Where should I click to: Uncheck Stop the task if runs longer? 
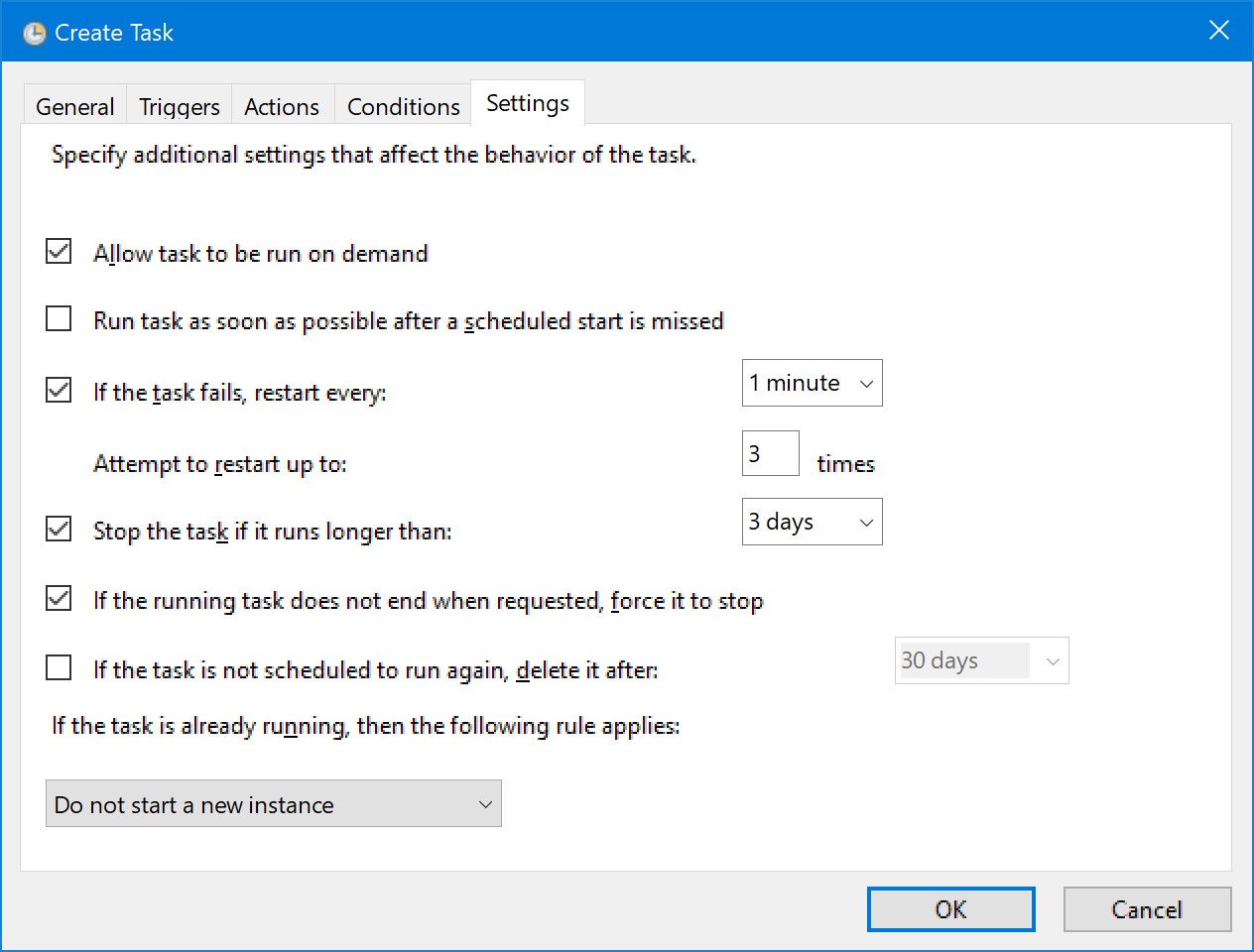60,530
